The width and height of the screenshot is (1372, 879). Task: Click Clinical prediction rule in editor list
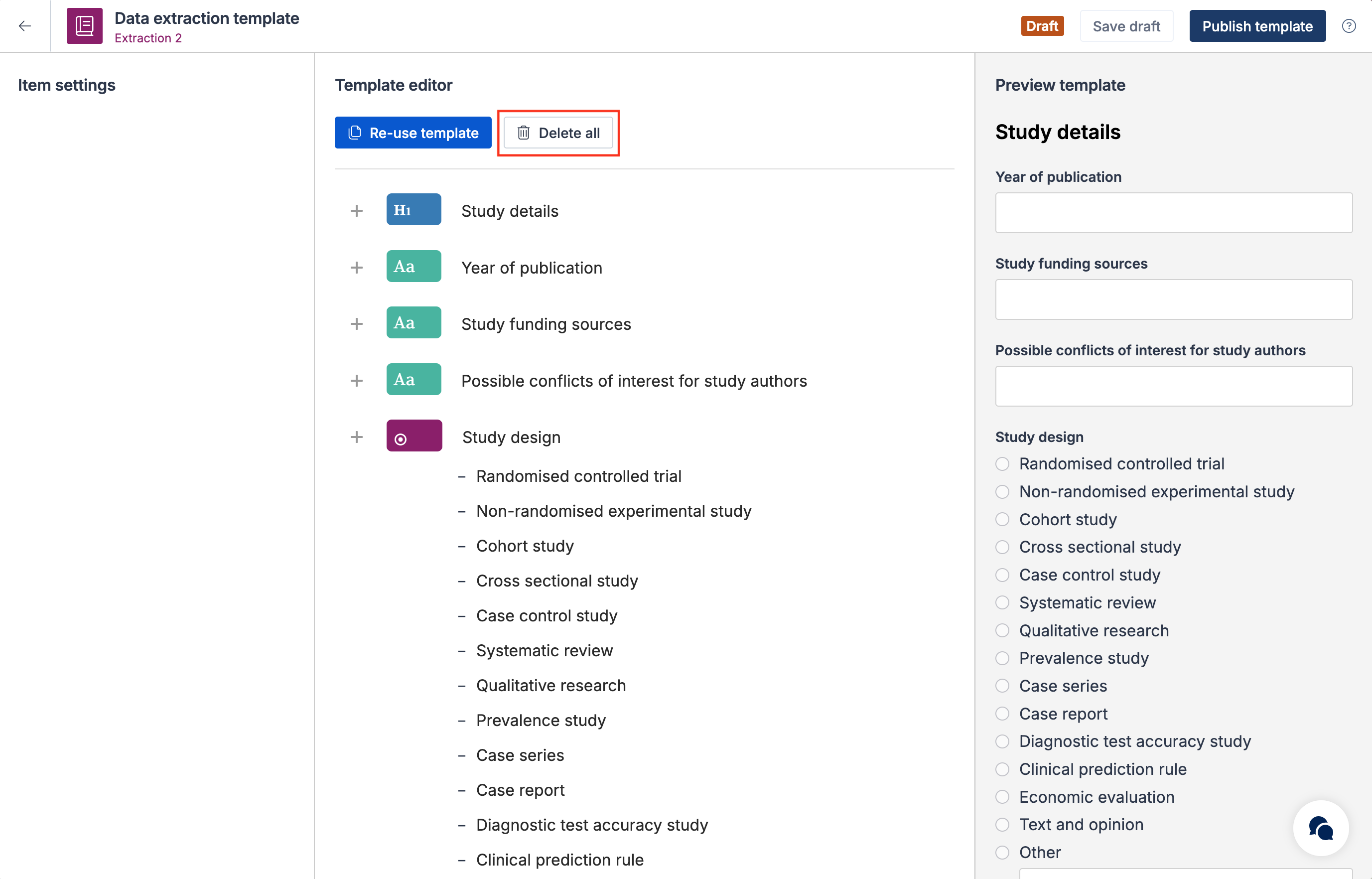click(559, 860)
